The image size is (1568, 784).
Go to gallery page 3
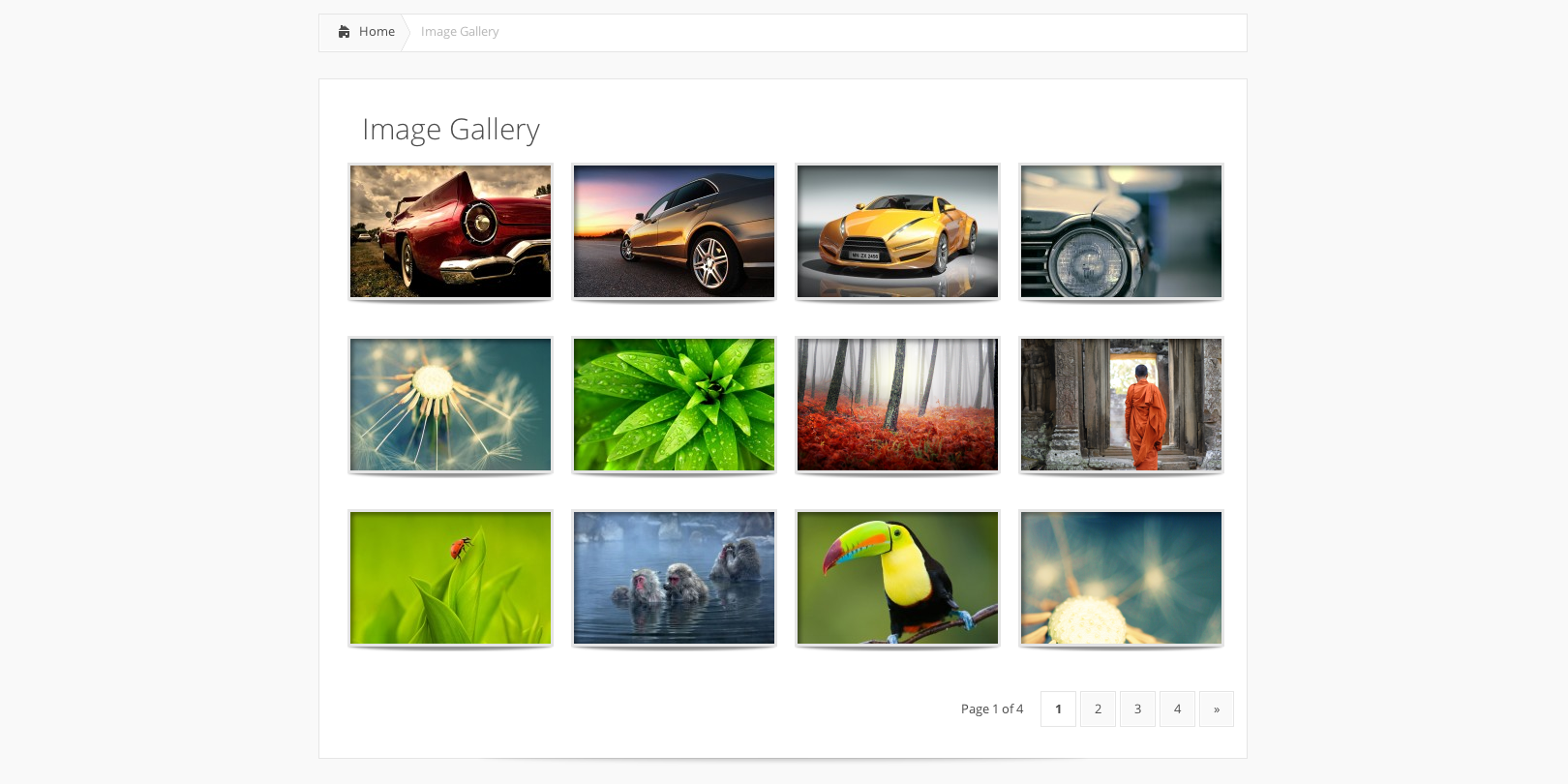pos(1137,709)
